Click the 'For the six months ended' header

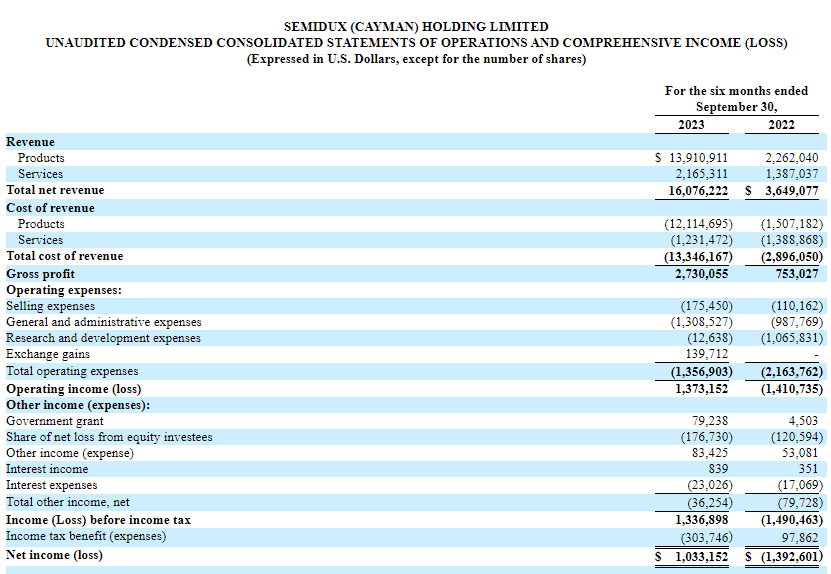[736, 91]
